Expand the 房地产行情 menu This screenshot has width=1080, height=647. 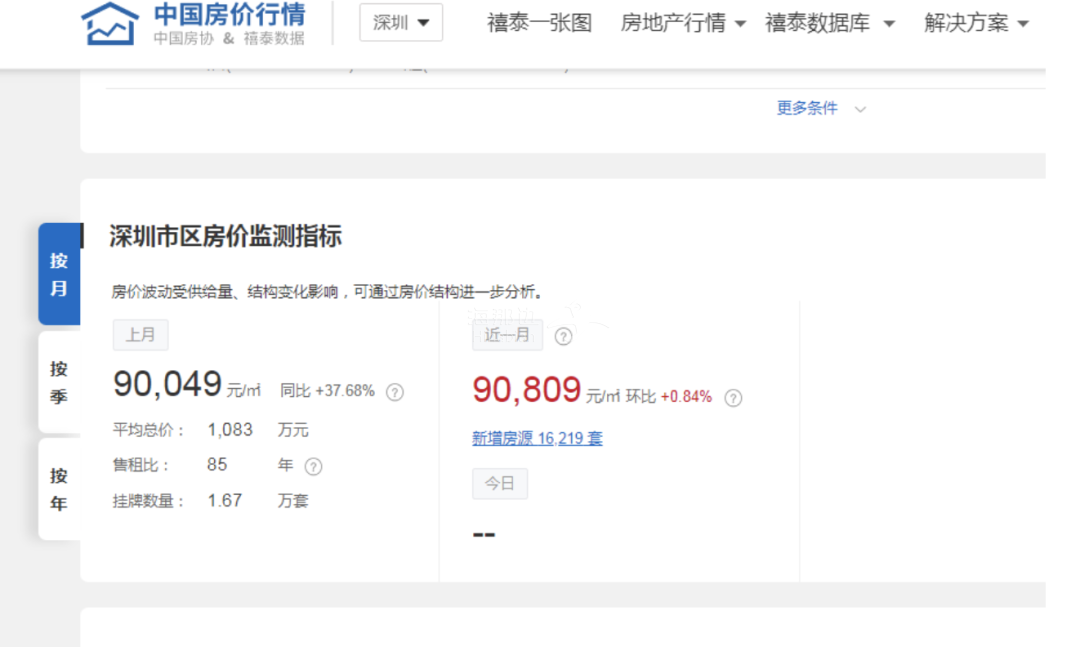pos(683,23)
